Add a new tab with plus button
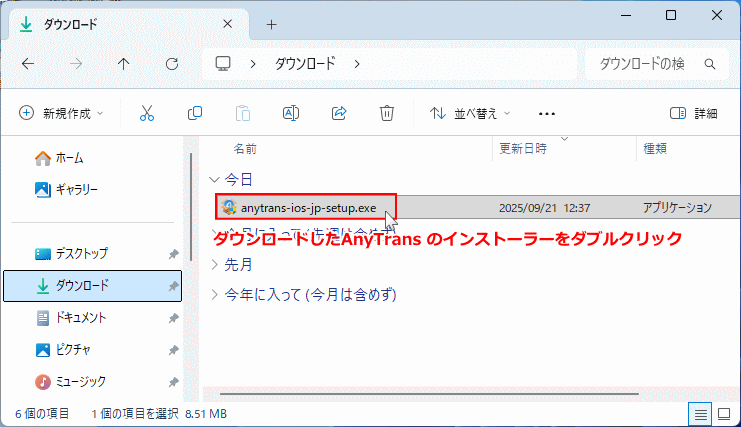 tap(271, 25)
